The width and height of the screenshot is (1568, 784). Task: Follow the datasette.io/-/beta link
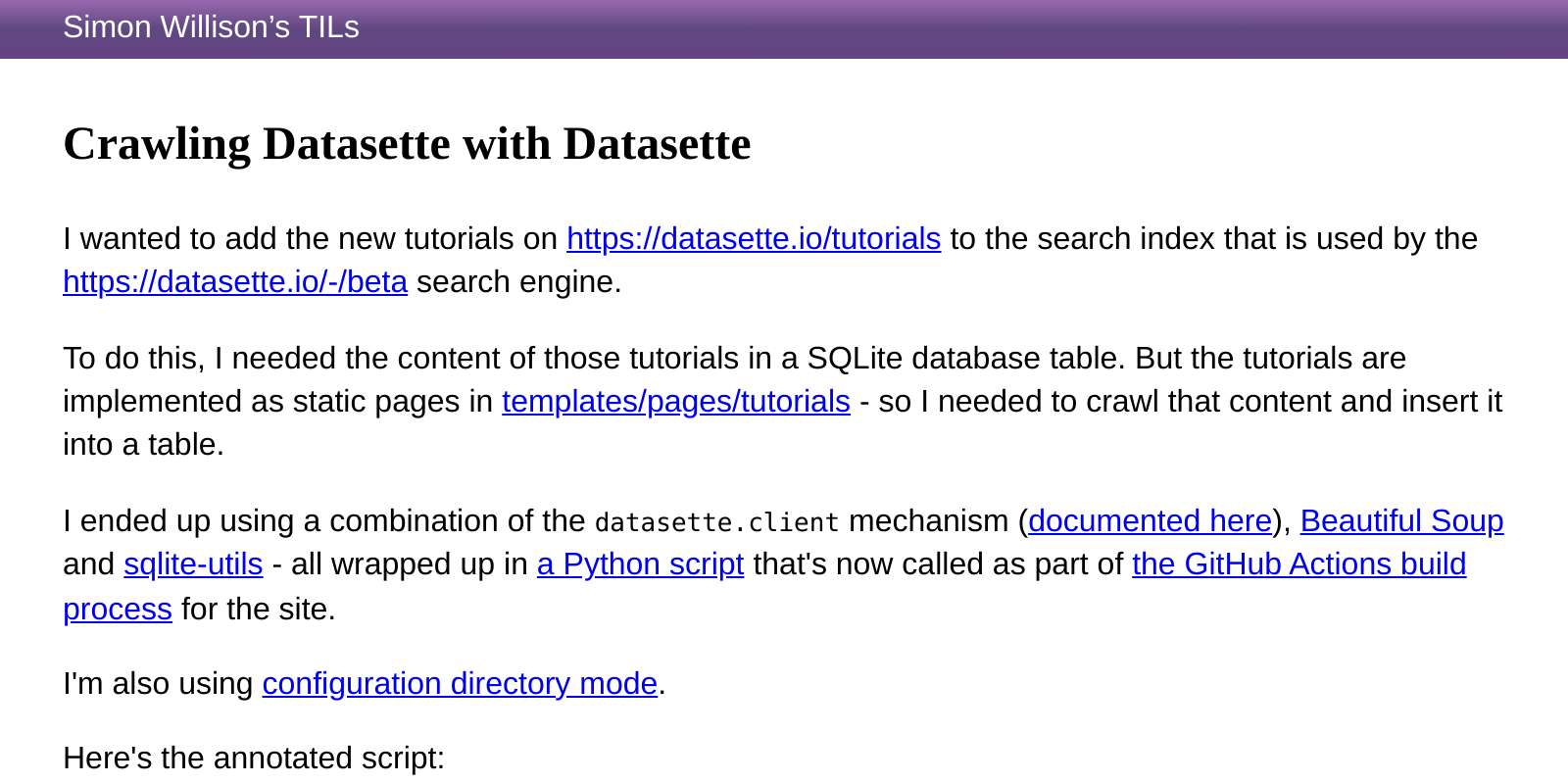pos(235,281)
